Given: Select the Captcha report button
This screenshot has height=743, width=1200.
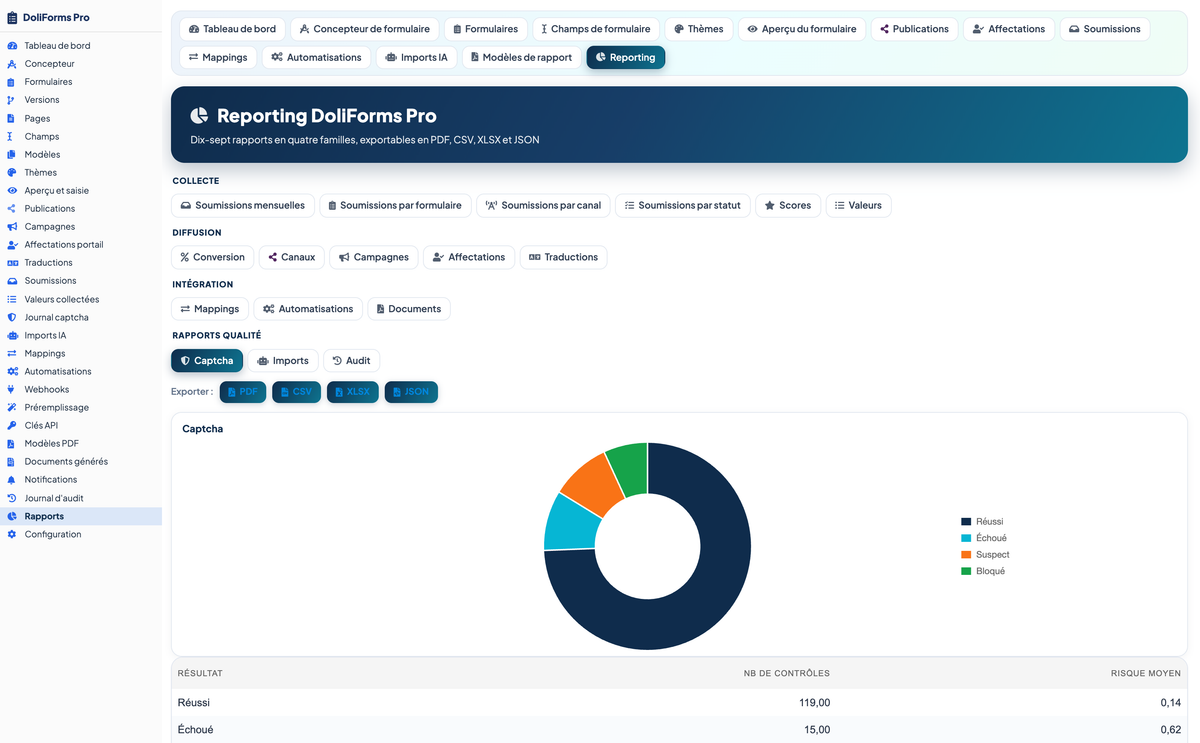Looking at the screenshot, I should (207, 360).
